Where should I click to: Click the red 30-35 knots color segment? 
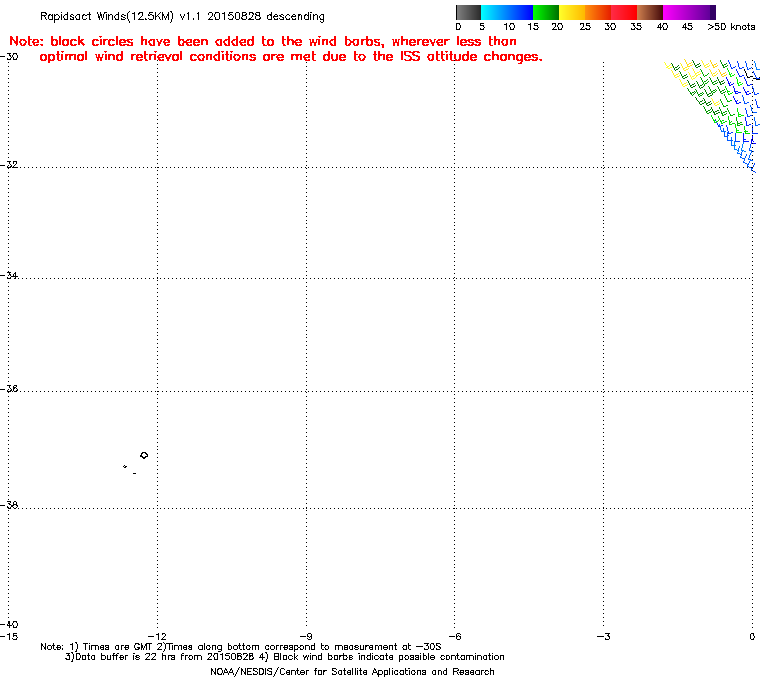tap(624, 12)
